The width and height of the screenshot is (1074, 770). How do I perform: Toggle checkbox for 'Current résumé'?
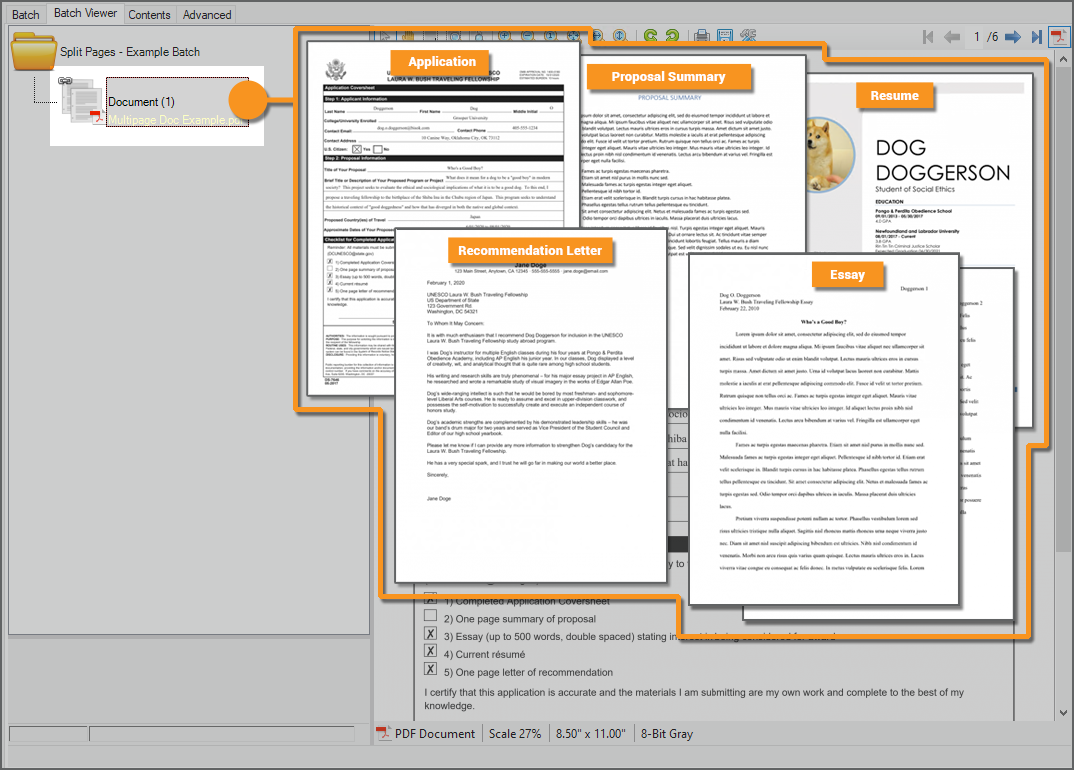coord(430,651)
